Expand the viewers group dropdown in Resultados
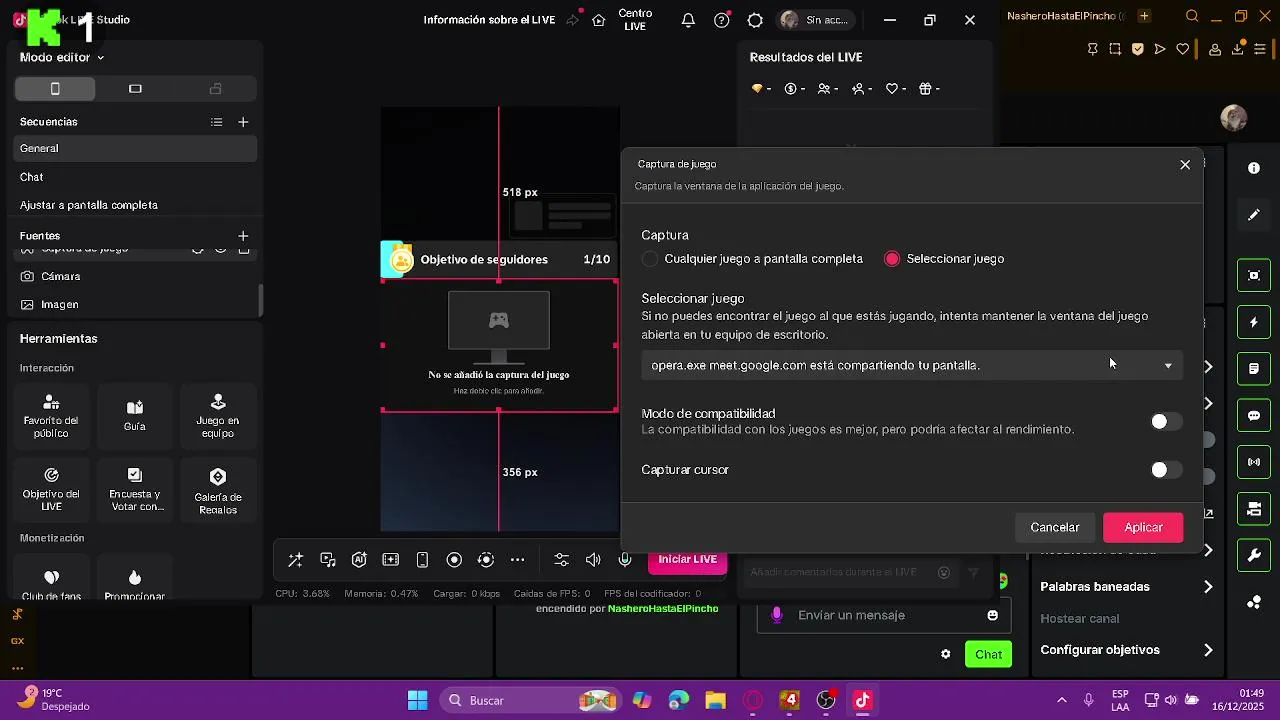This screenshot has height=720, width=1280. (x=828, y=89)
